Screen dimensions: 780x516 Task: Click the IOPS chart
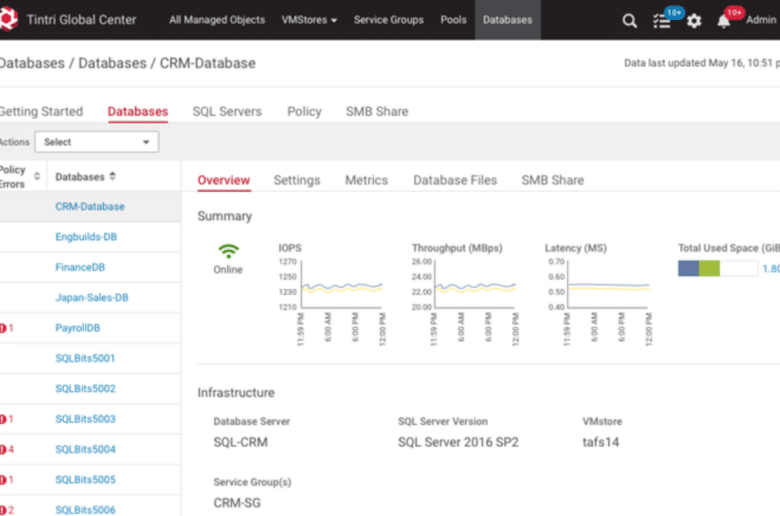coord(342,284)
